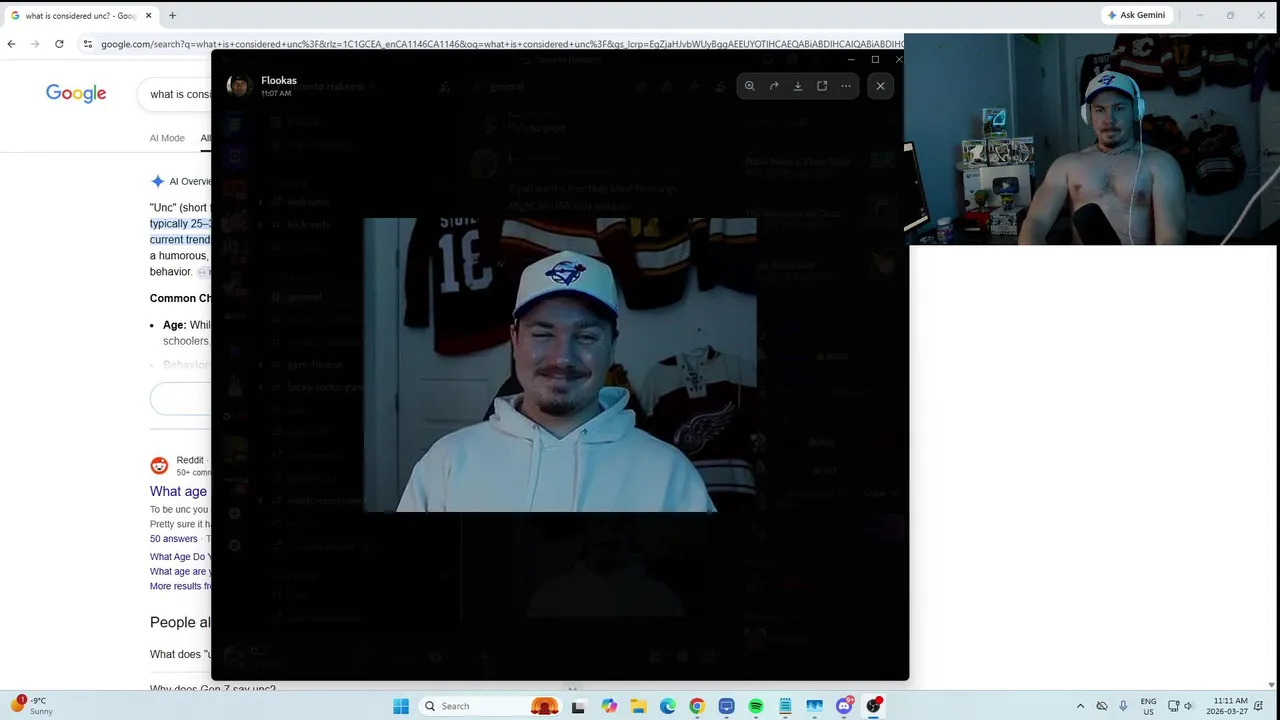
Task: Click the Flookas username in viewer header
Action: point(279,80)
